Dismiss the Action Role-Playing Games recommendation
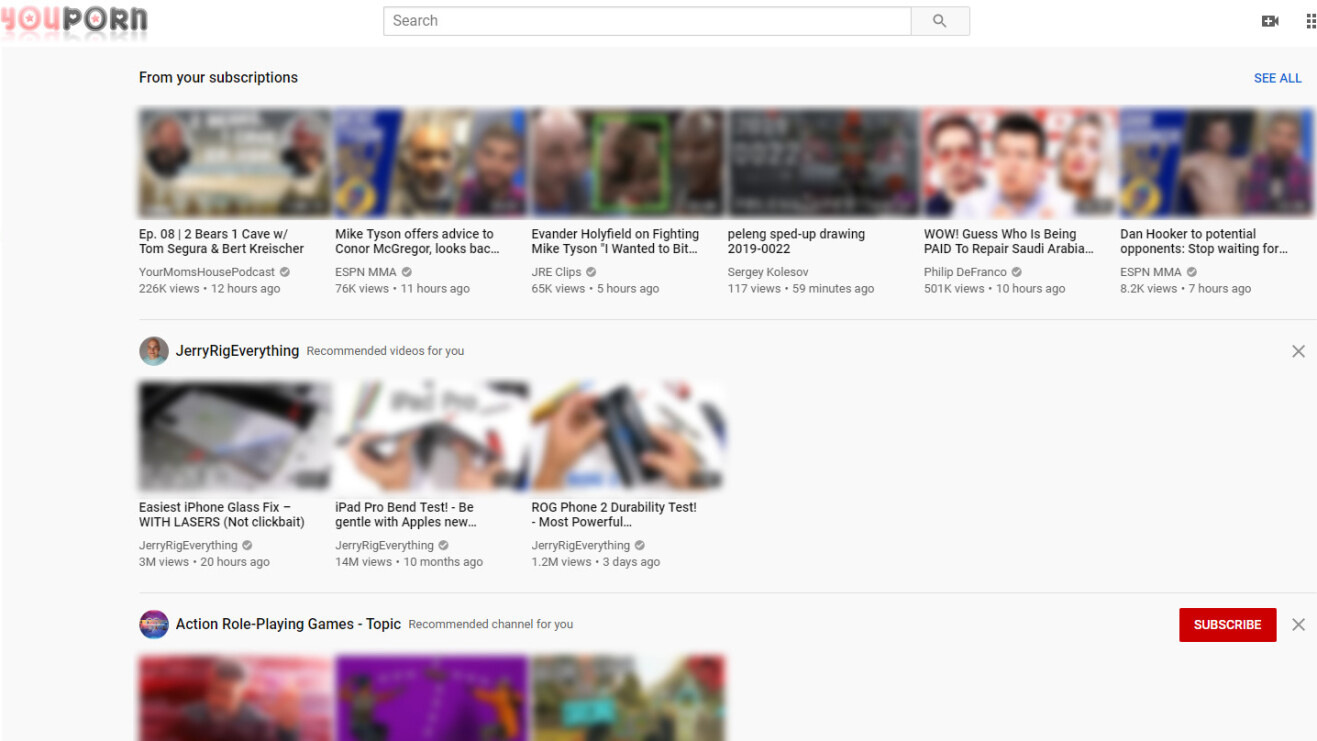This screenshot has height=741, width=1317. (1298, 625)
